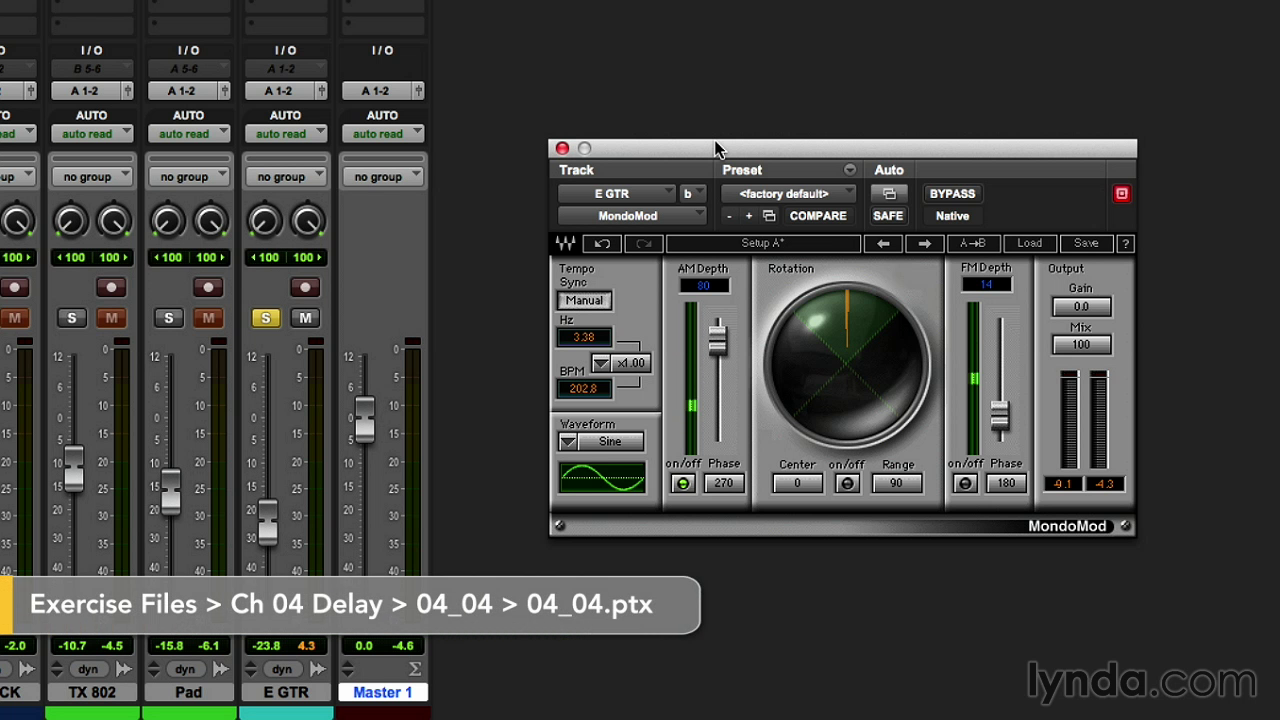
Task: Save the MondoMod preset
Action: pyautogui.click(x=1086, y=243)
